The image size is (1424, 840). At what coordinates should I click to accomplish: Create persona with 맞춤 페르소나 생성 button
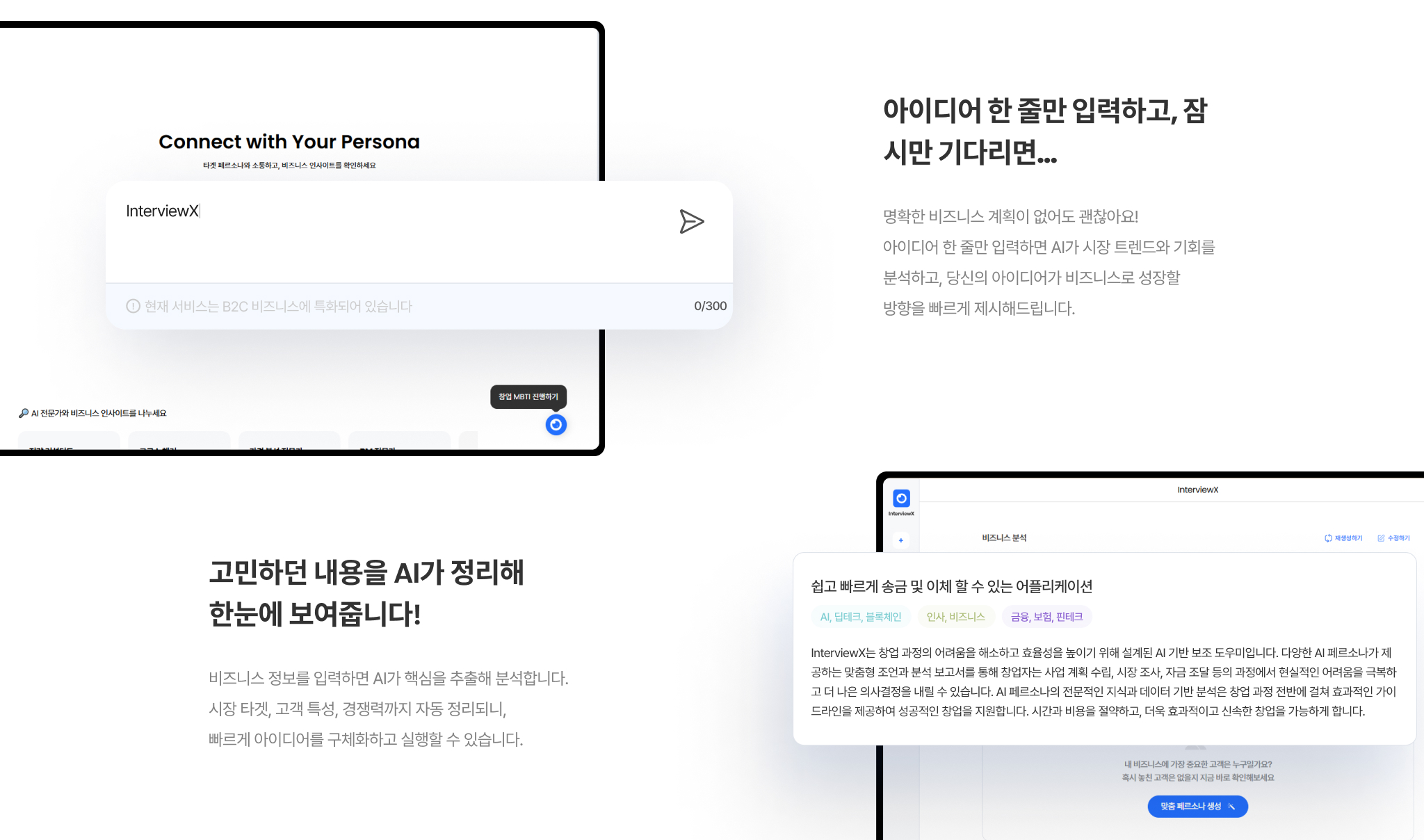tap(1197, 807)
